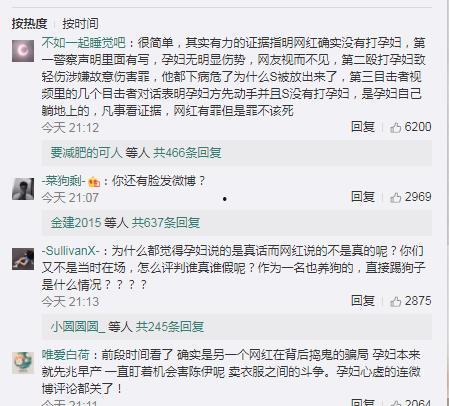Open username link 唯爱白荷

pos(66,355)
